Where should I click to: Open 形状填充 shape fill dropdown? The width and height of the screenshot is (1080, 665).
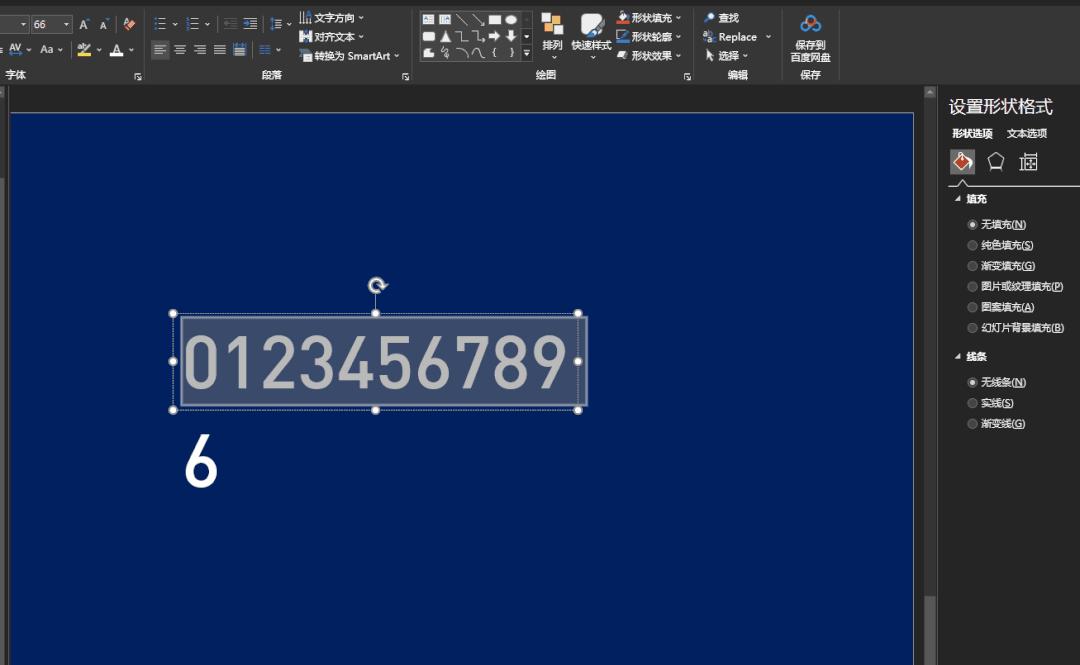point(649,17)
